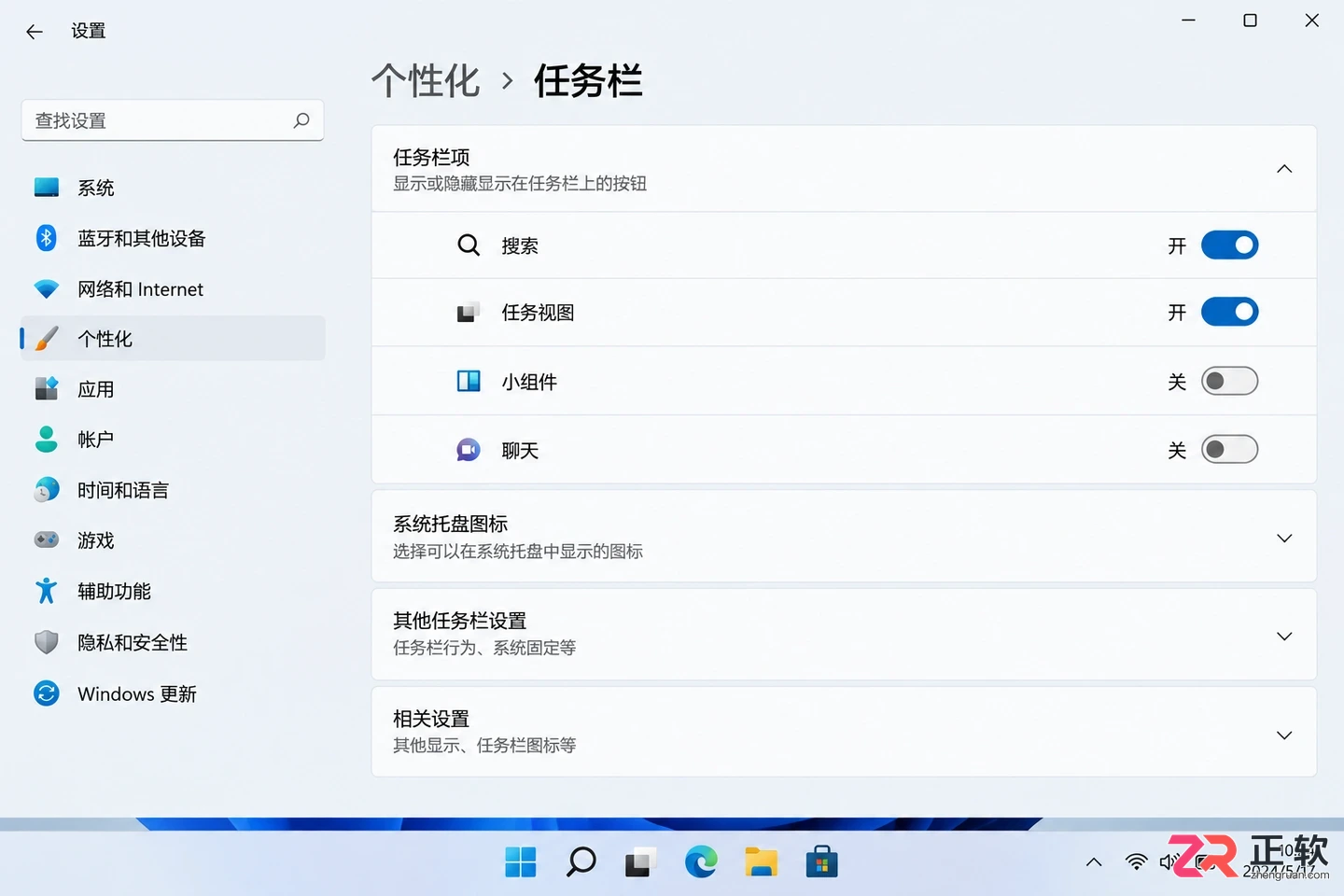Screen dimensions: 1344x896
Task: Open Microsoft Store from the taskbar
Action: 821,862
